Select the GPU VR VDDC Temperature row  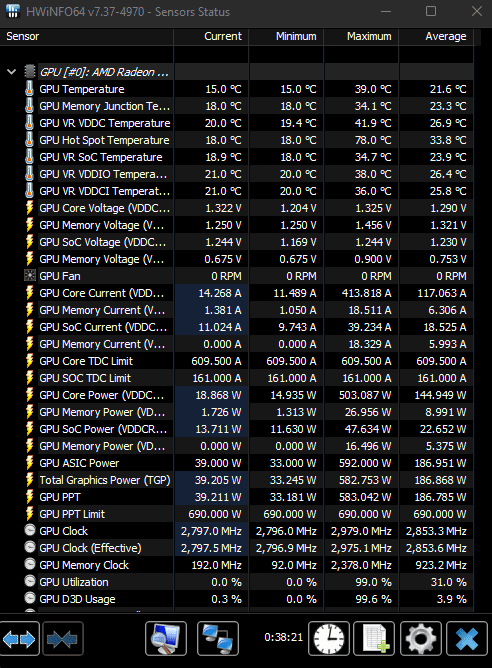pyautogui.click(x=105, y=123)
